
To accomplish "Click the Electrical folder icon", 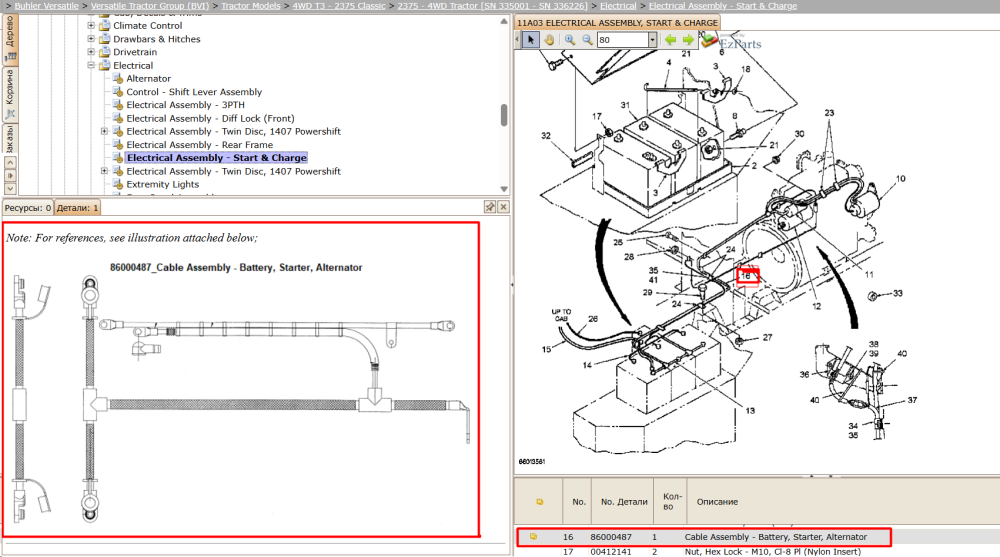I will (105, 65).
